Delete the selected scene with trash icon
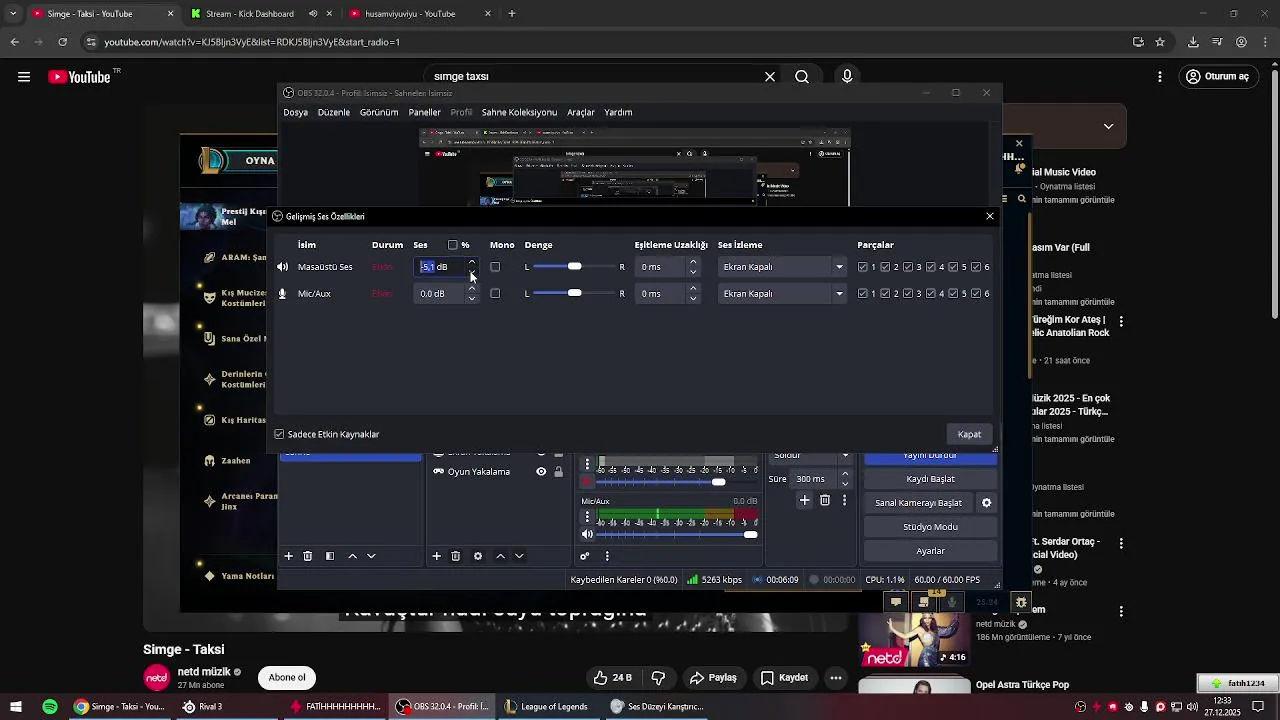 click(308, 556)
